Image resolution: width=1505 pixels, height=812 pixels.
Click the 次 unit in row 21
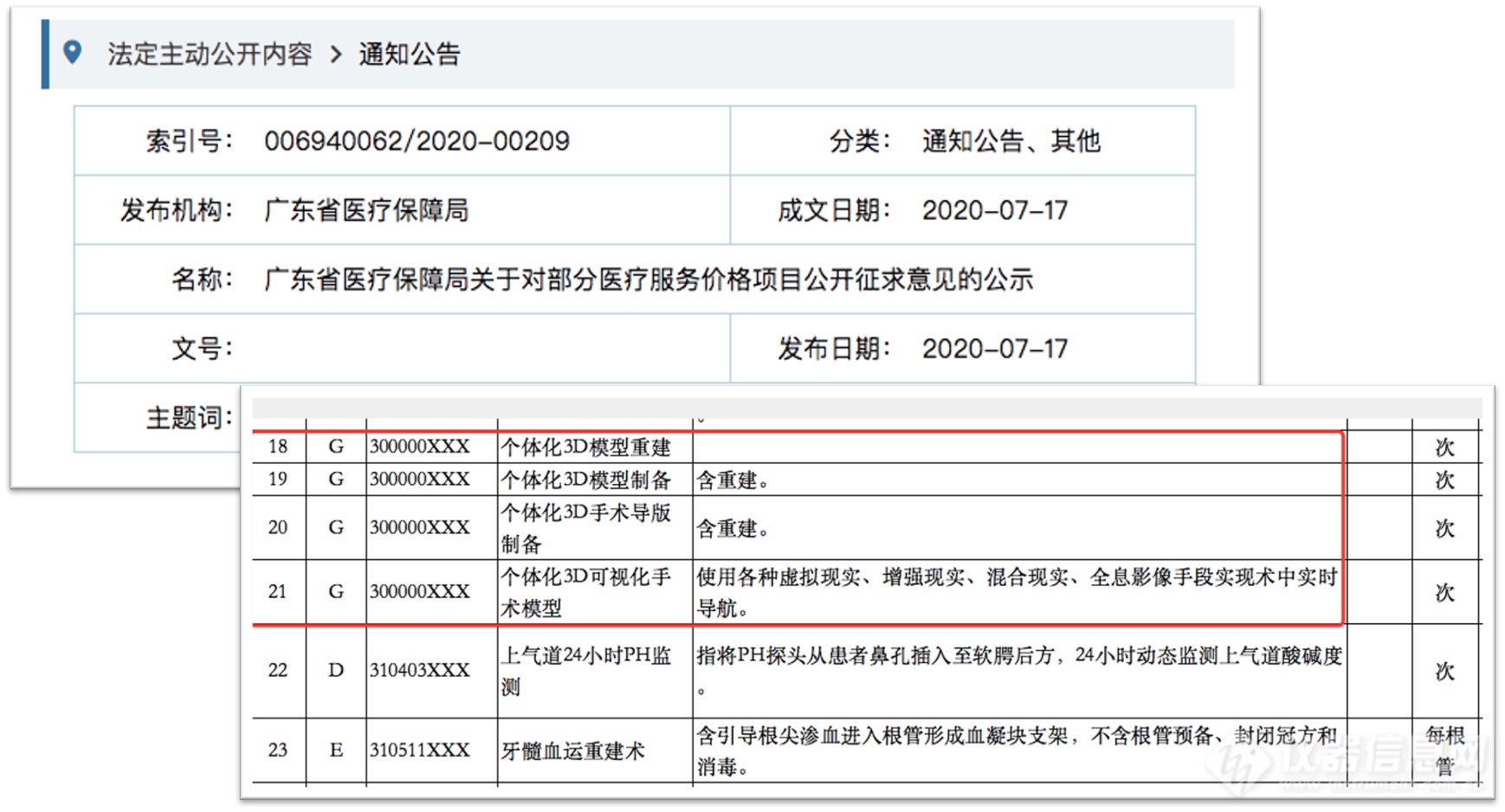(1444, 592)
